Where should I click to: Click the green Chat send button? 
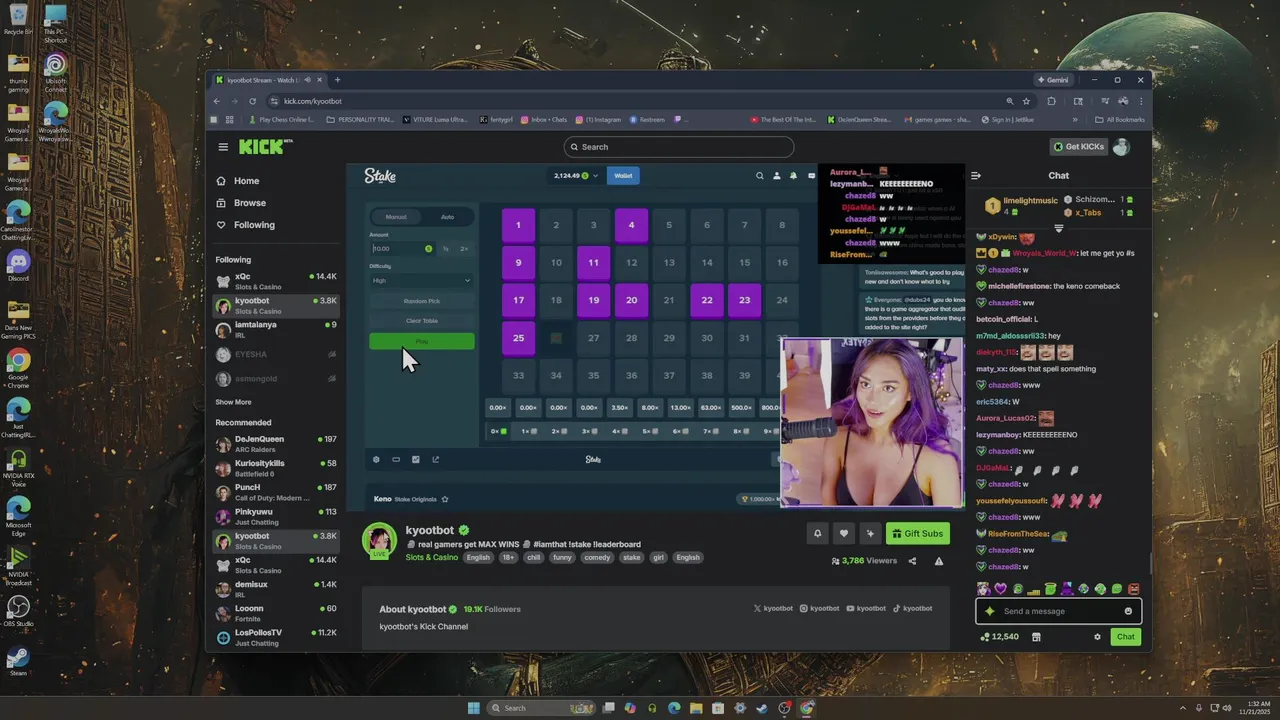1125,637
